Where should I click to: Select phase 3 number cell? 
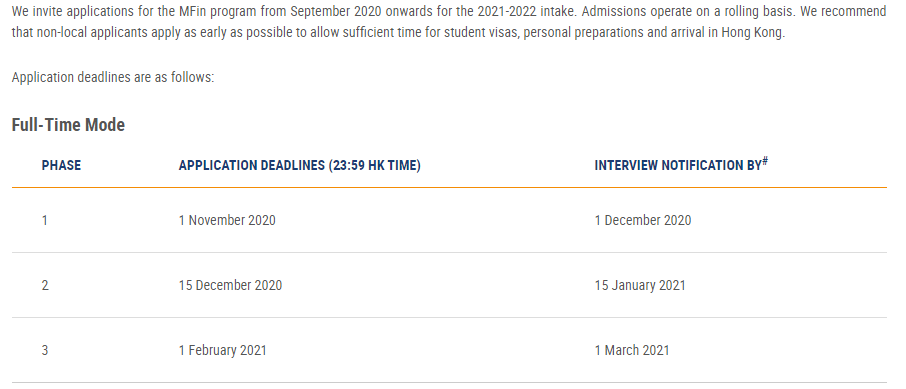click(45, 350)
